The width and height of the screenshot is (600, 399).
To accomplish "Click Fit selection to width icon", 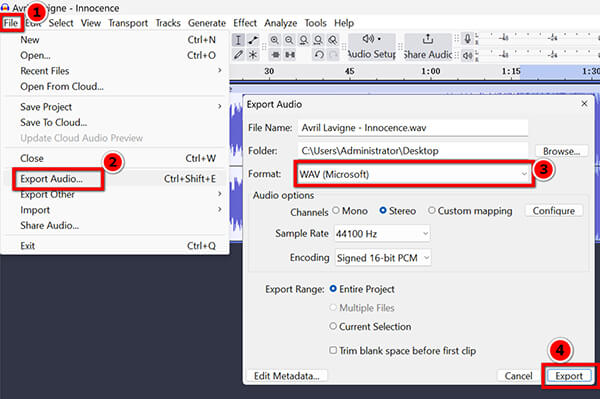I will click(304, 40).
